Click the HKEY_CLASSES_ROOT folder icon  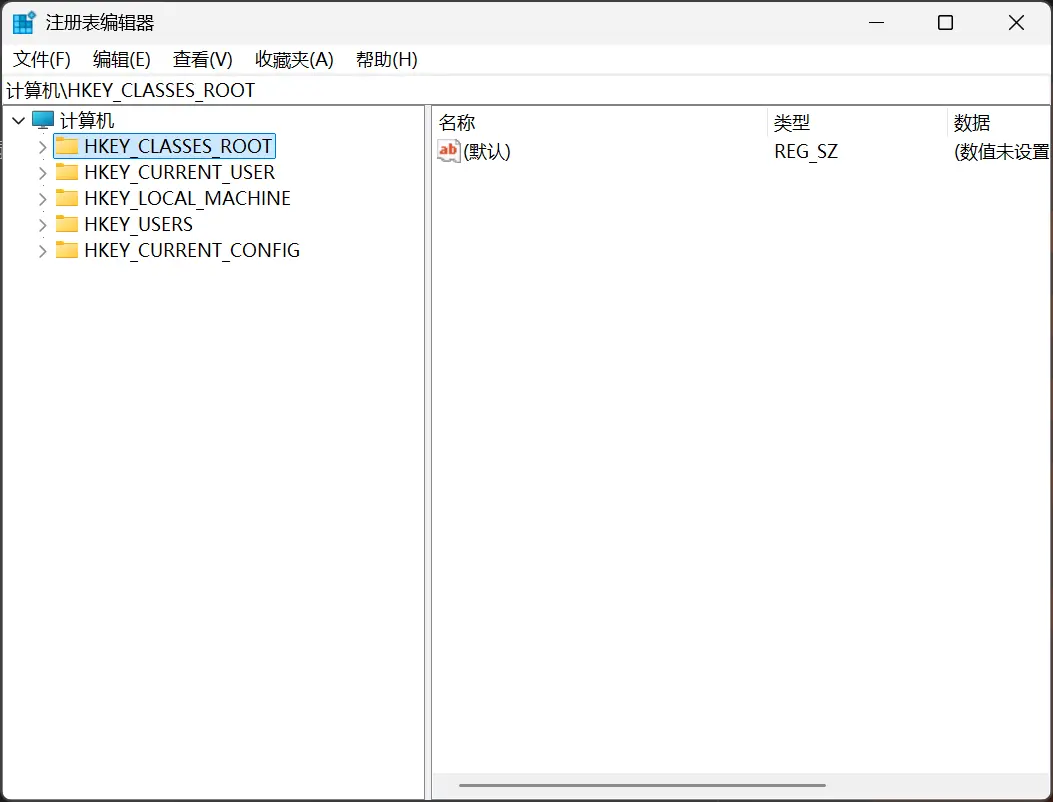pyautogui.click(x=66, y=145)
